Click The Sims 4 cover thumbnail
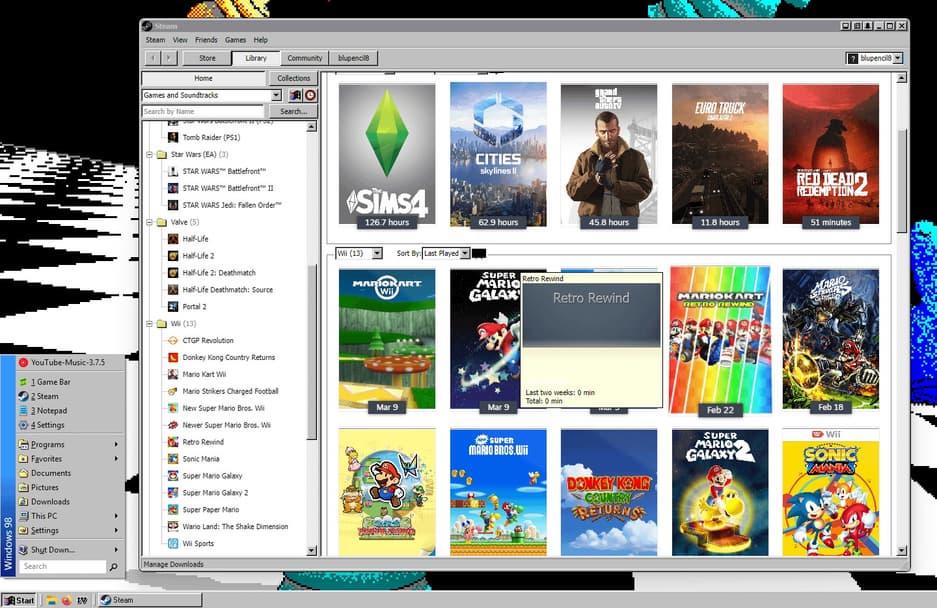Image resolution: width=937 pixels, height=608 pixels. coord(387,154)
